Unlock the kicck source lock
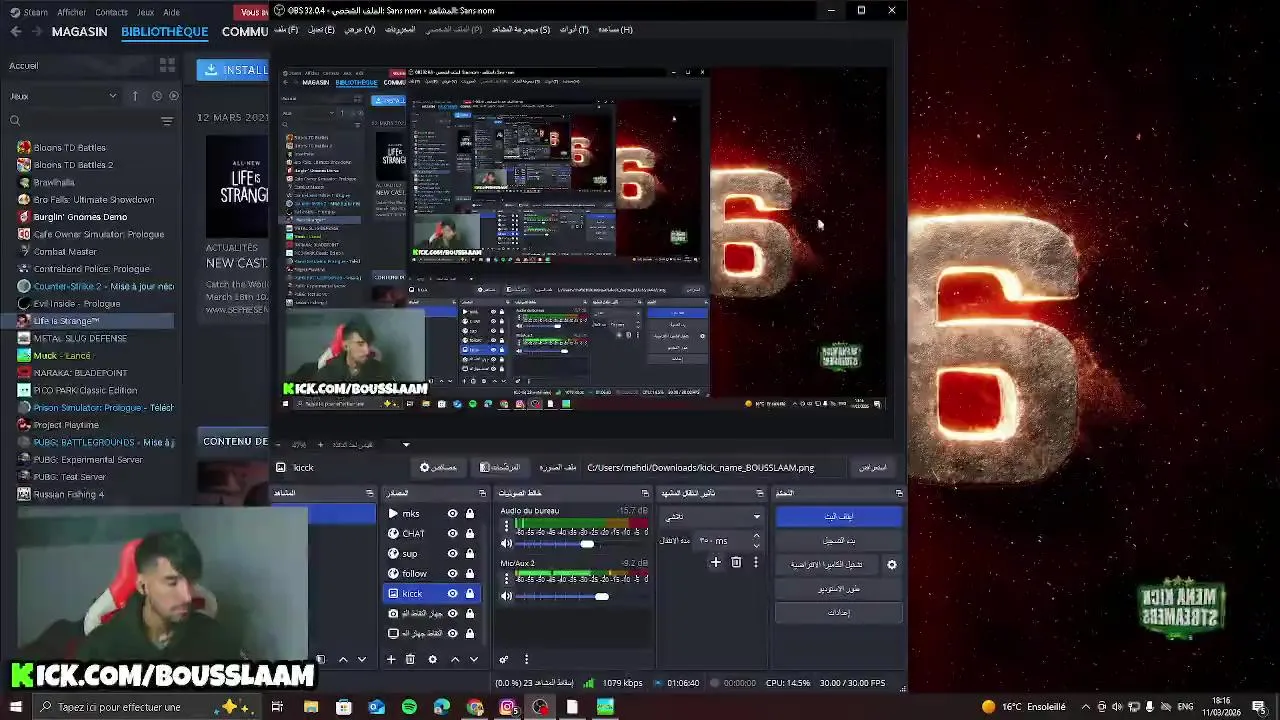The width and height of the screenshot is (1280, 720). click(469, 593)
